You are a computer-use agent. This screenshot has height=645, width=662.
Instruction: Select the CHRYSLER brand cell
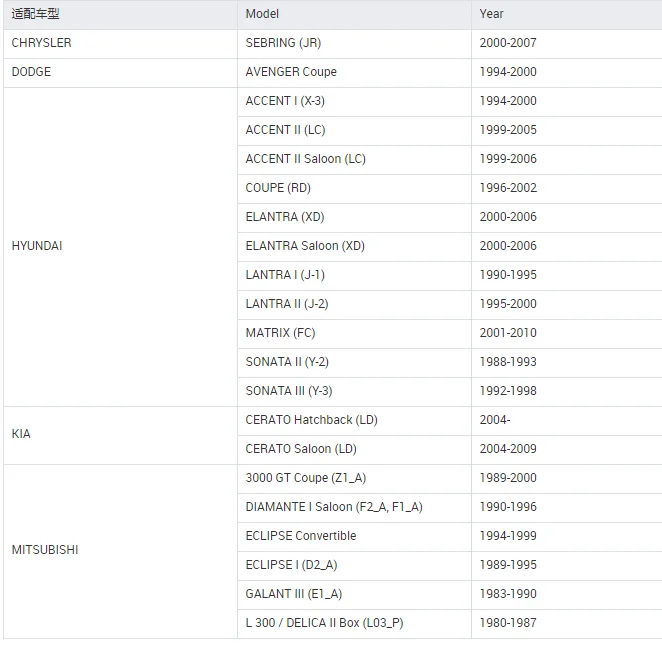pyautogui.click(x=120, y=44)
